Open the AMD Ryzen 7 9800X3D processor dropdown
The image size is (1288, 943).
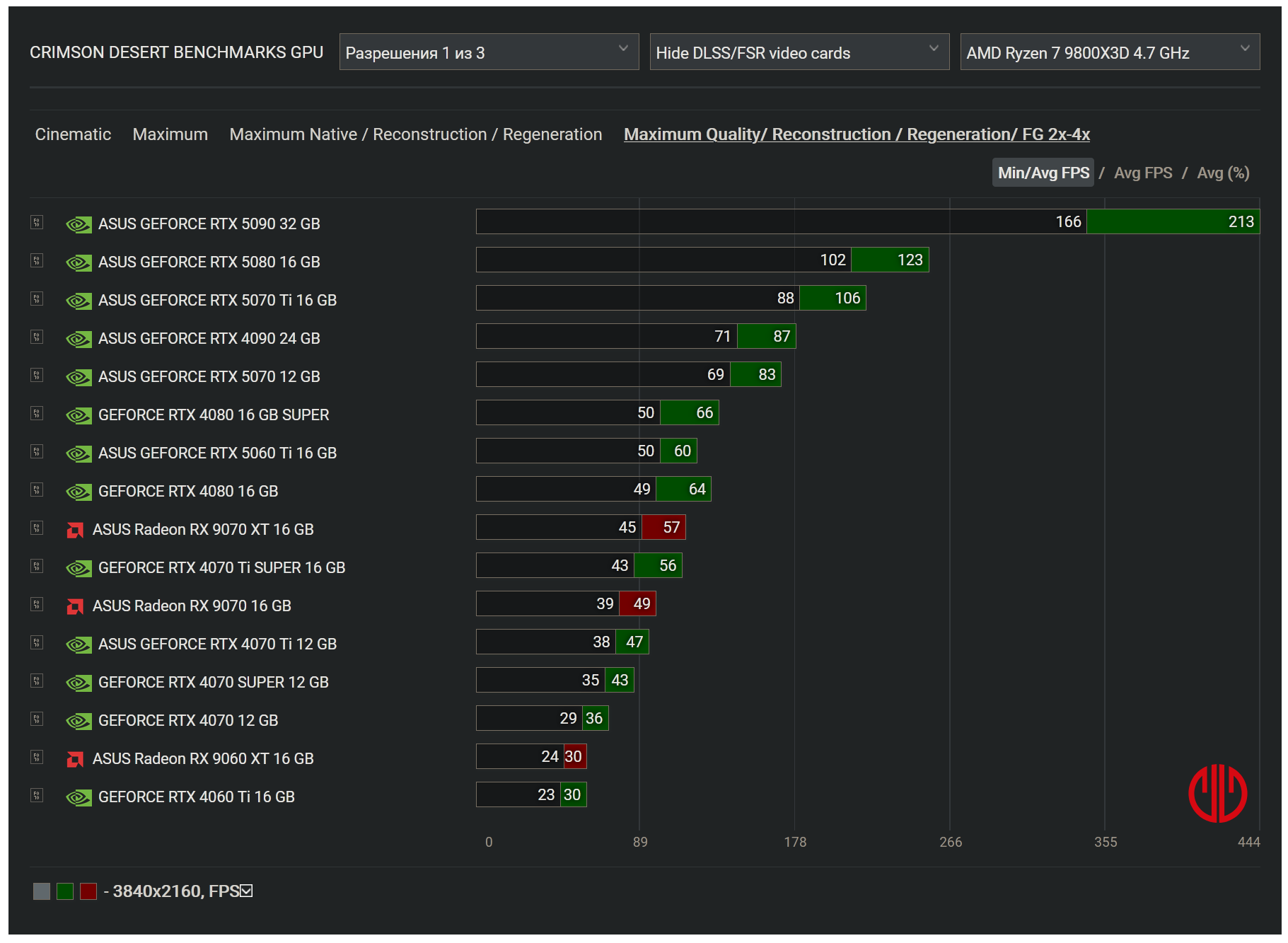pos(1109,52)
